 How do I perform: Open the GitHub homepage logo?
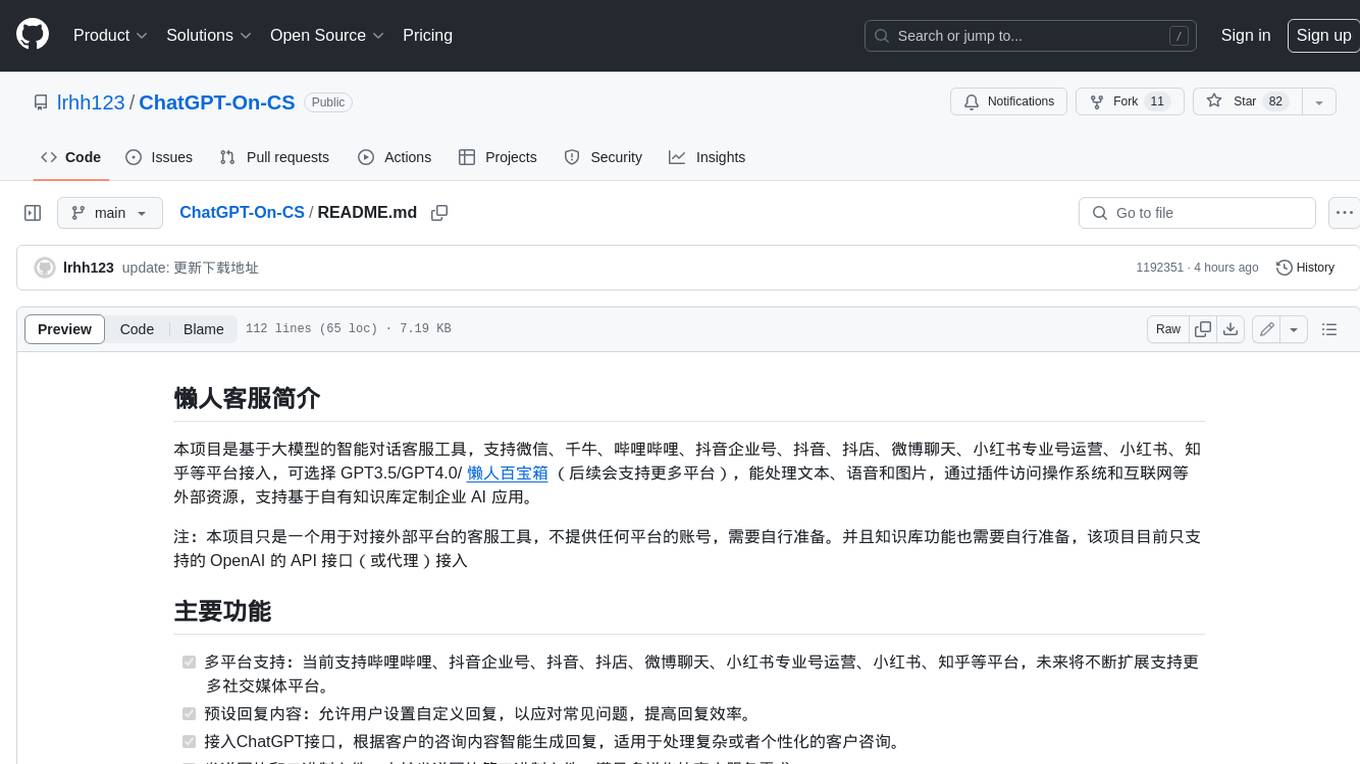(32, 35)
